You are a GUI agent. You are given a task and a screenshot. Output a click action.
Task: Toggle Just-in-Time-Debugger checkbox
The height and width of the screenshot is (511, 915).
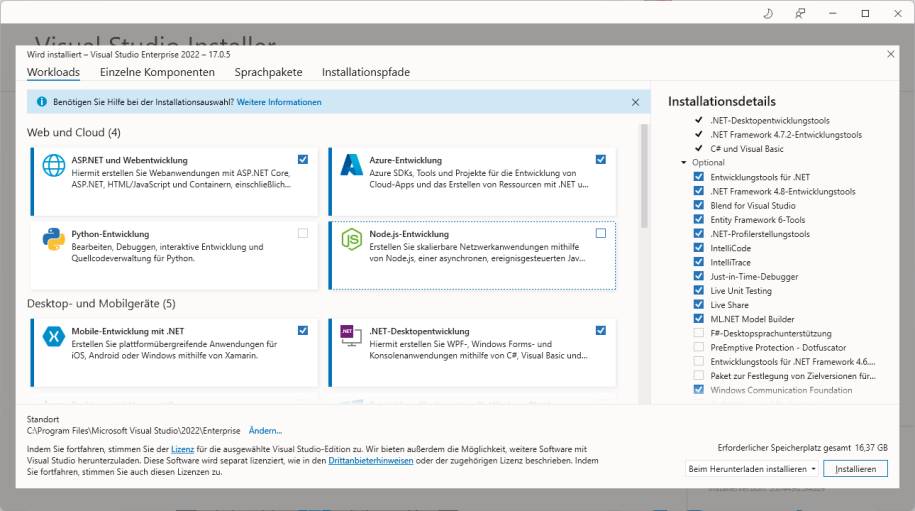[699, 276]
